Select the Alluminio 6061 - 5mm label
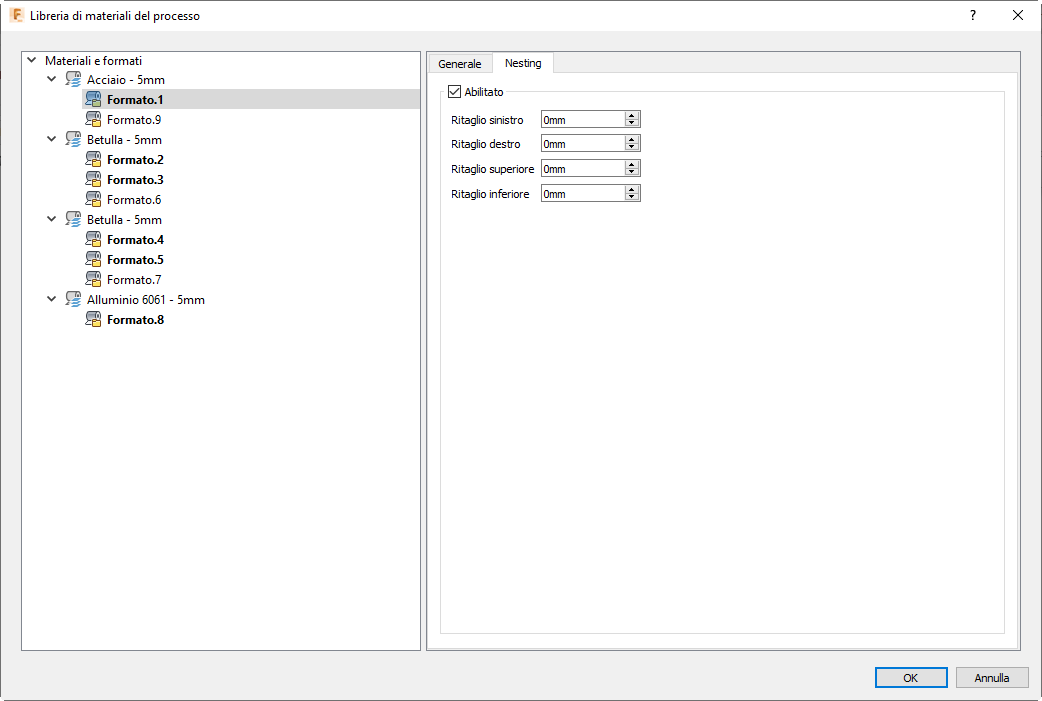This screenshot has height=701, width=1042. pos(146,300)
